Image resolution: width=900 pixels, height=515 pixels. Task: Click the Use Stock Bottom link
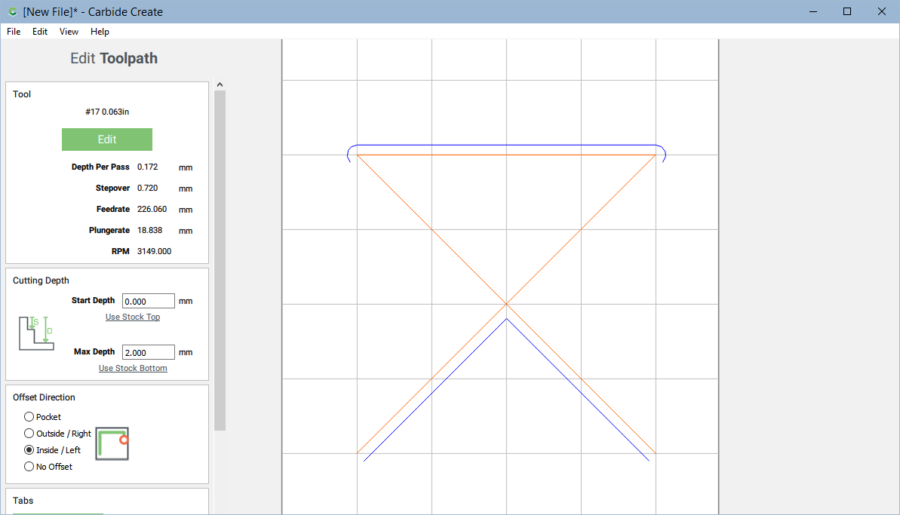click(x=133, y=368)
